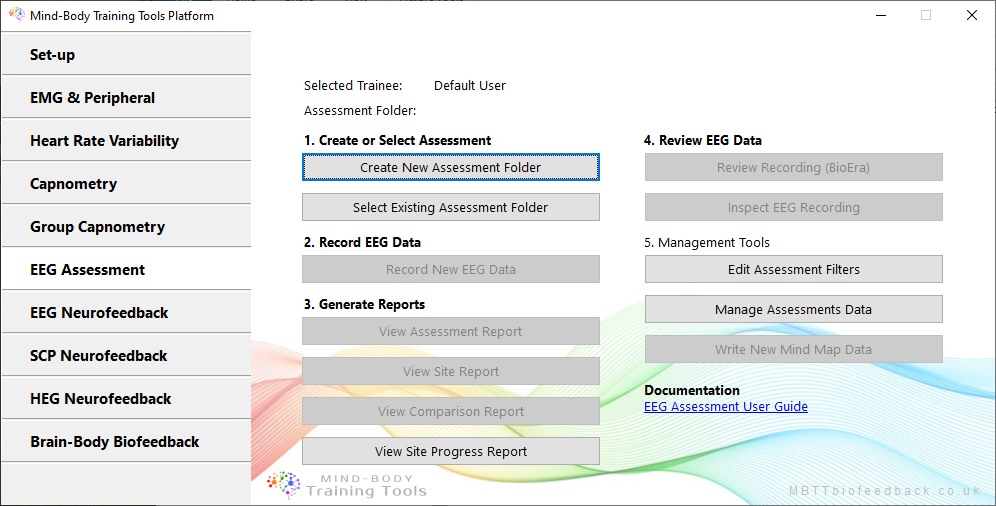Viewport: 996px width, 506px height.
Task: Maximize the application window
Action: point(926,15)
